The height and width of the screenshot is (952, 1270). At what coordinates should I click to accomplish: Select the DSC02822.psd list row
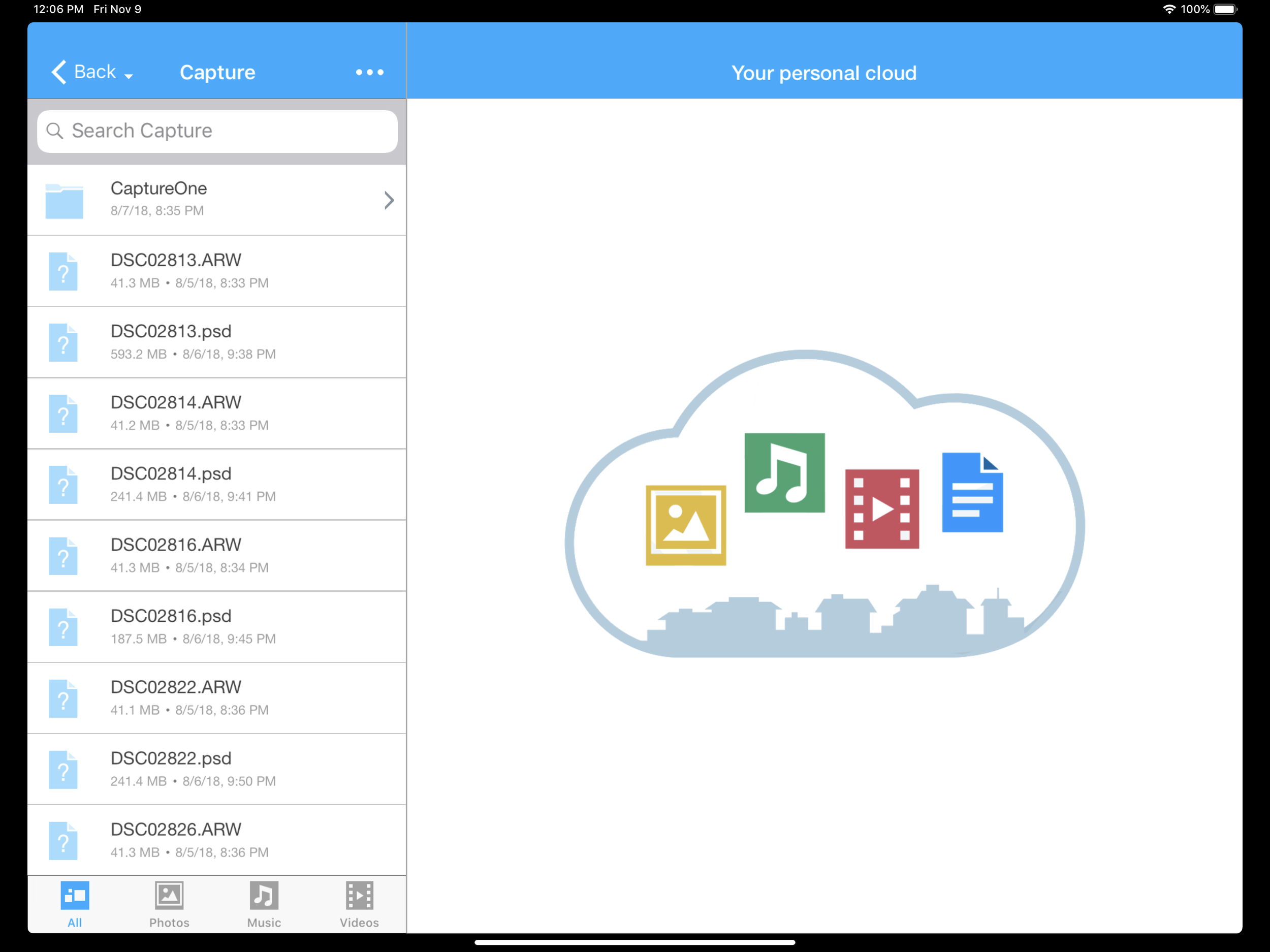[217, 770]
